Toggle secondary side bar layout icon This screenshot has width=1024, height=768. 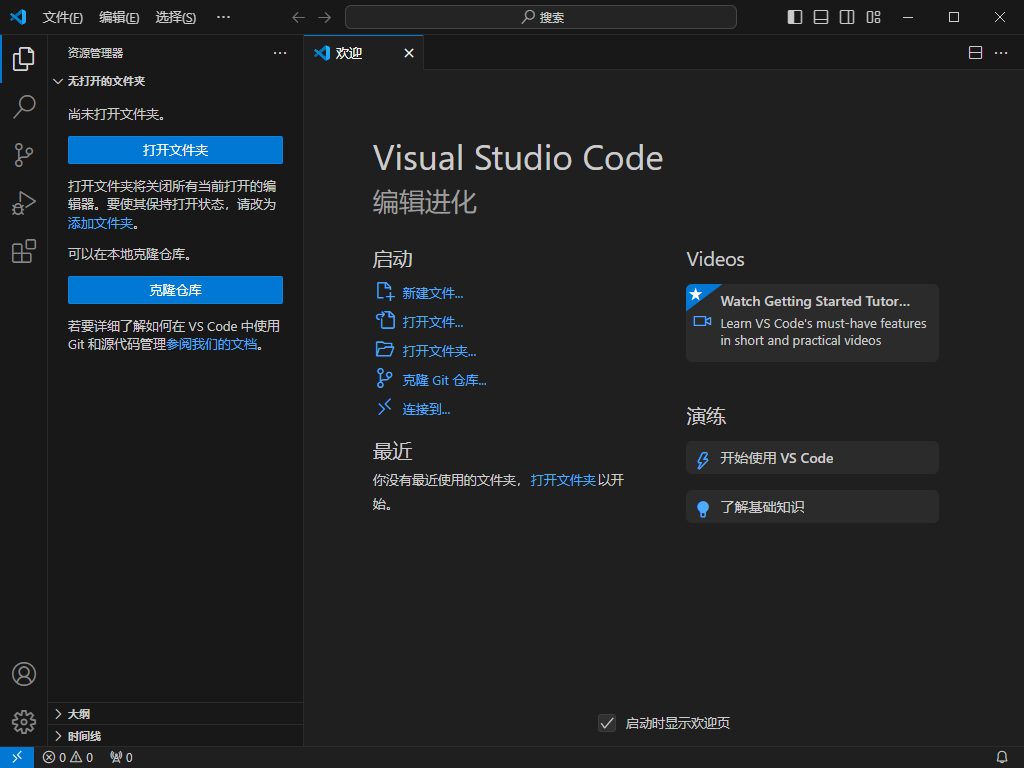click(847, 17)
